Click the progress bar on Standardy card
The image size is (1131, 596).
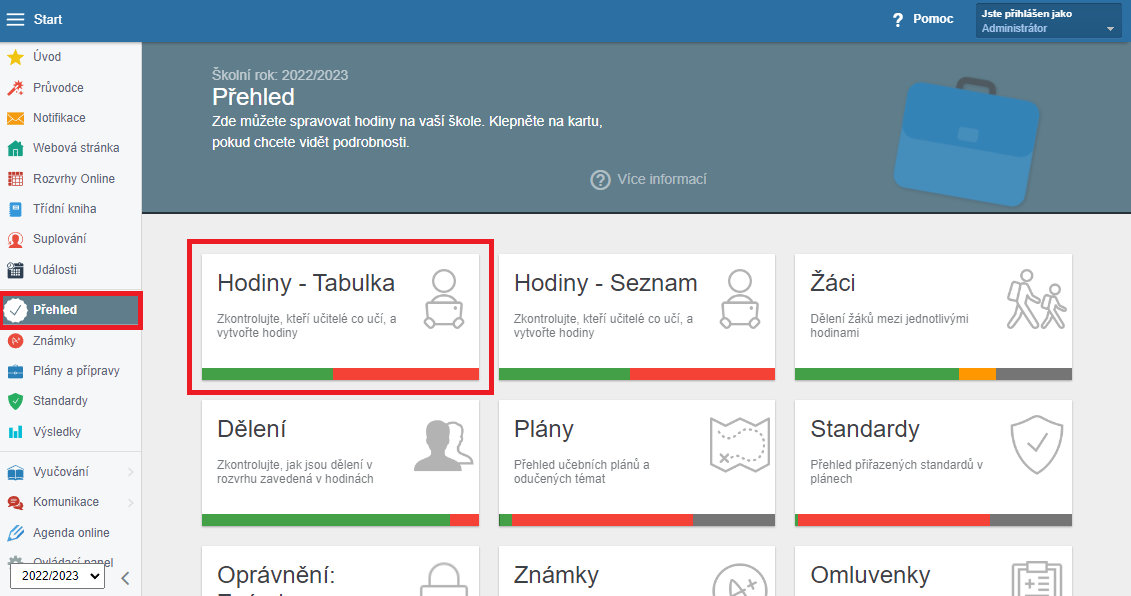[x=933, y=520]
